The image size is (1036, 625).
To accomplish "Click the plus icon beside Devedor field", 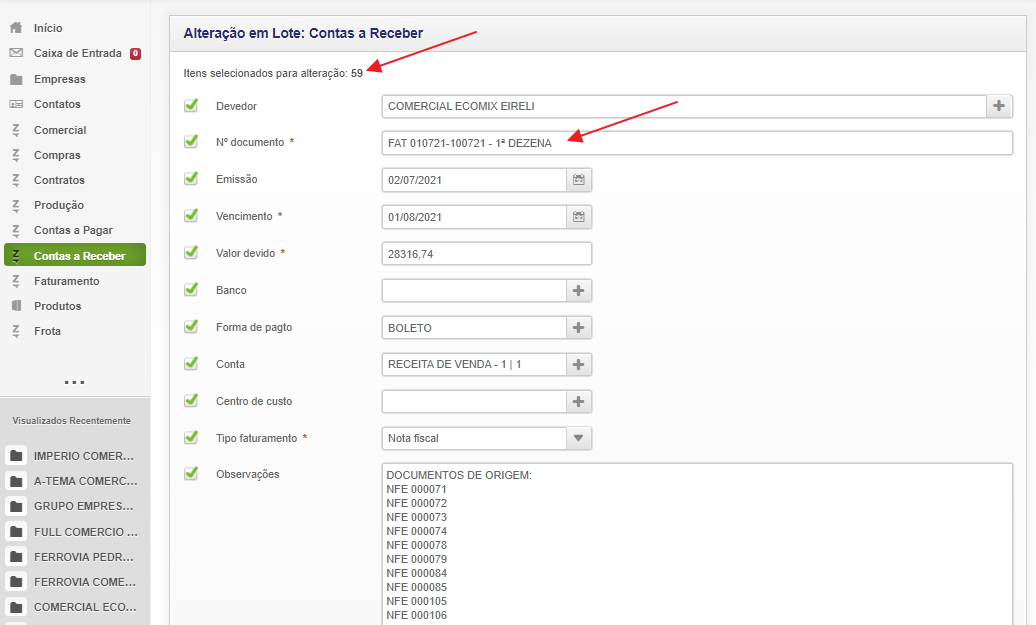I will [999, 106].
